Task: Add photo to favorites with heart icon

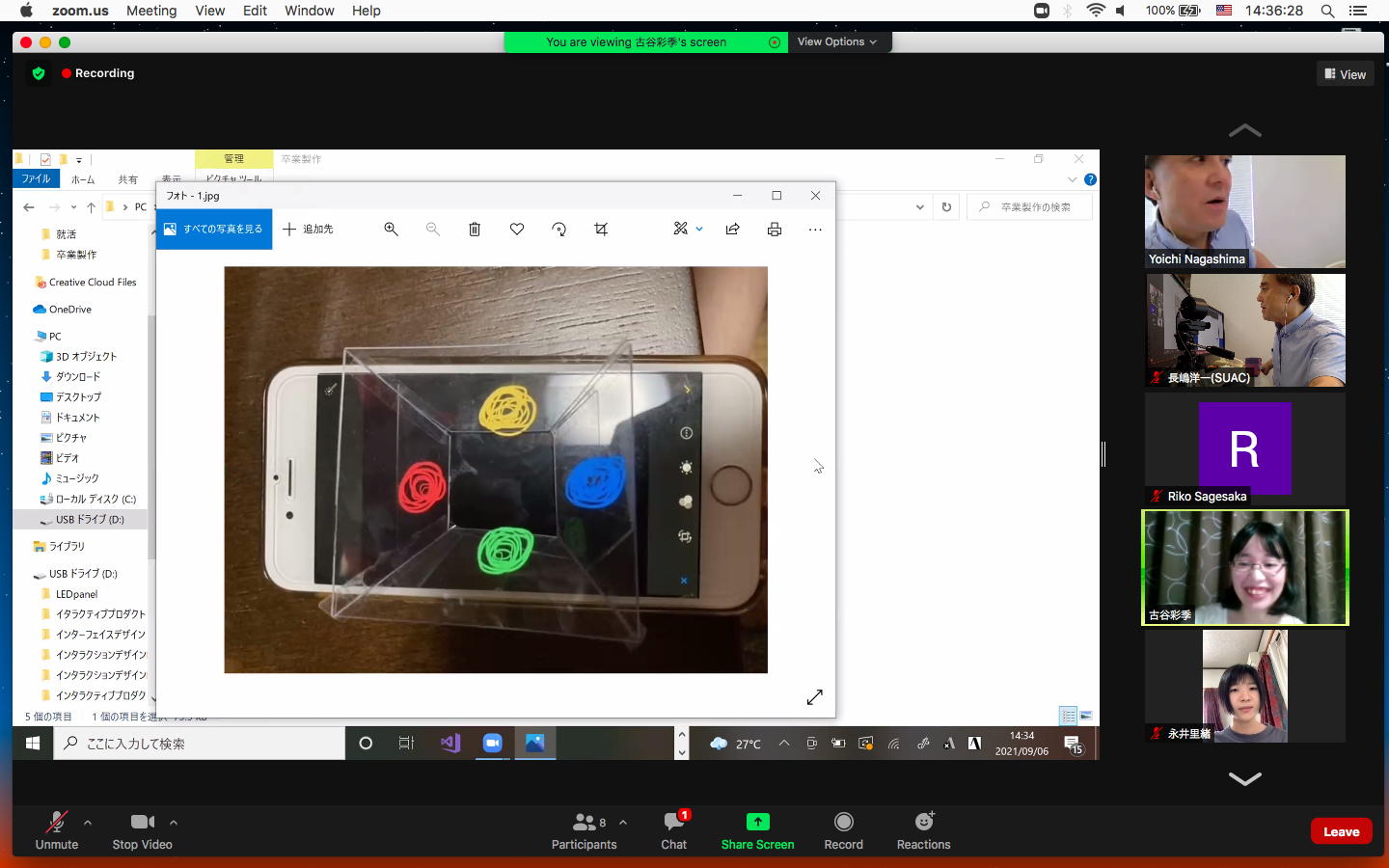Action: pyautogui.click(x=517, y=230)
